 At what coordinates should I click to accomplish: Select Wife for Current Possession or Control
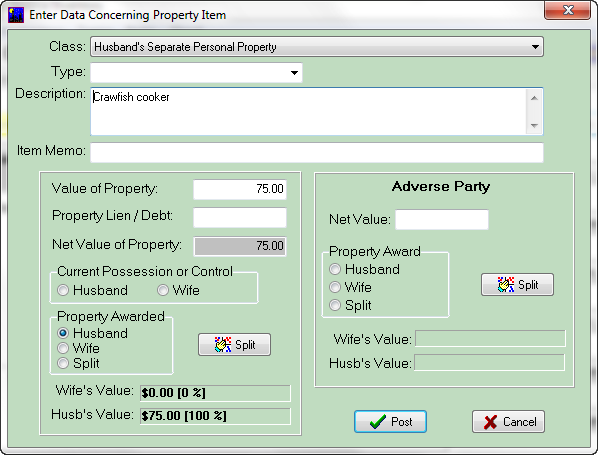[x=163, y=290]
